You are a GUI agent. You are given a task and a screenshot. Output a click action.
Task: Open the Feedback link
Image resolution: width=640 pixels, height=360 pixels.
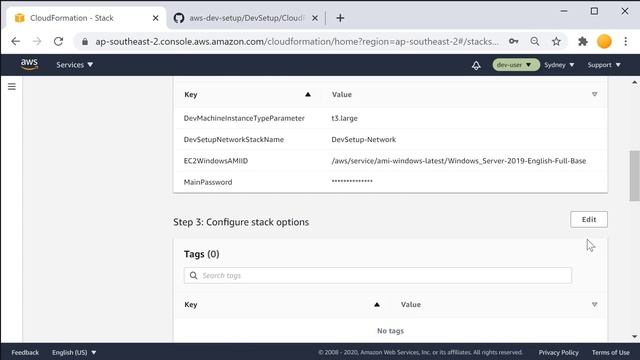(x=25, y=352)
